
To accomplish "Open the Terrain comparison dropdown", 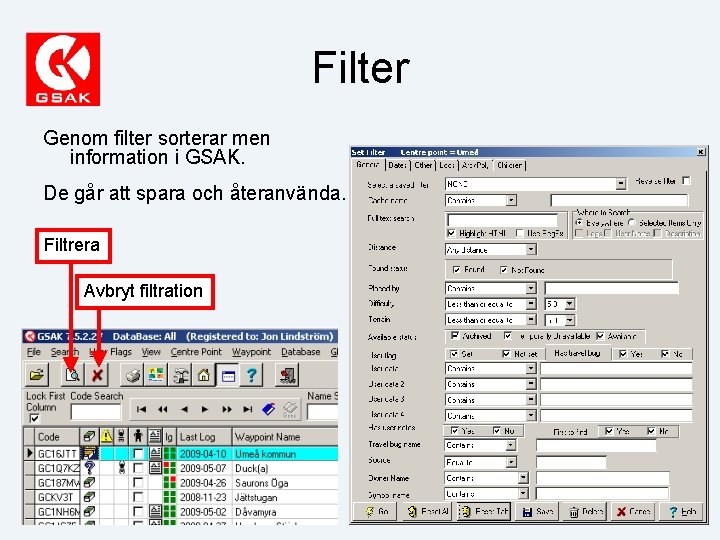I will click(531, 320).
